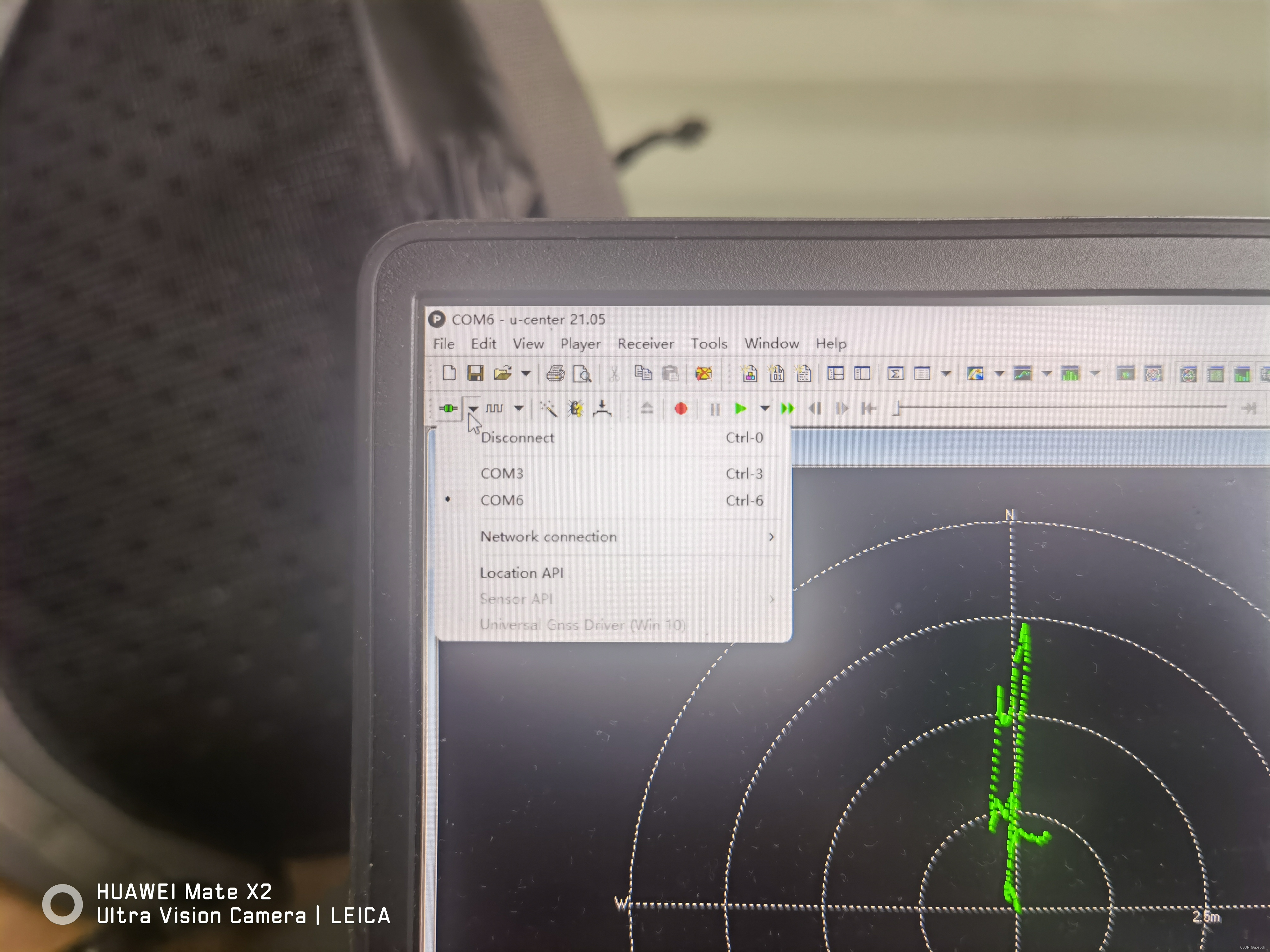Open the Binary Console view icon
The height and width of the screenshot is (952, 1270).
tap(776, 374)
